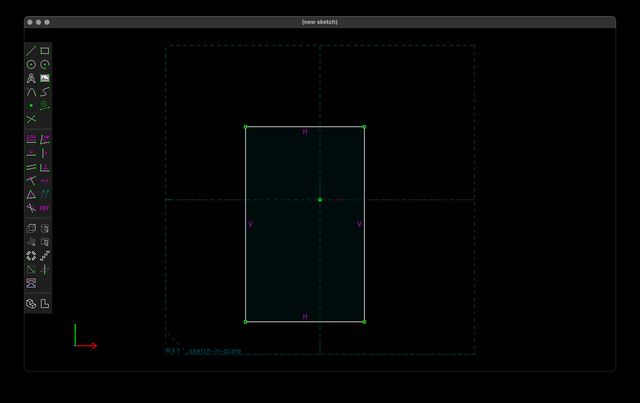Create new extrude group
This screenshot has height=403, width=640.
31,228
